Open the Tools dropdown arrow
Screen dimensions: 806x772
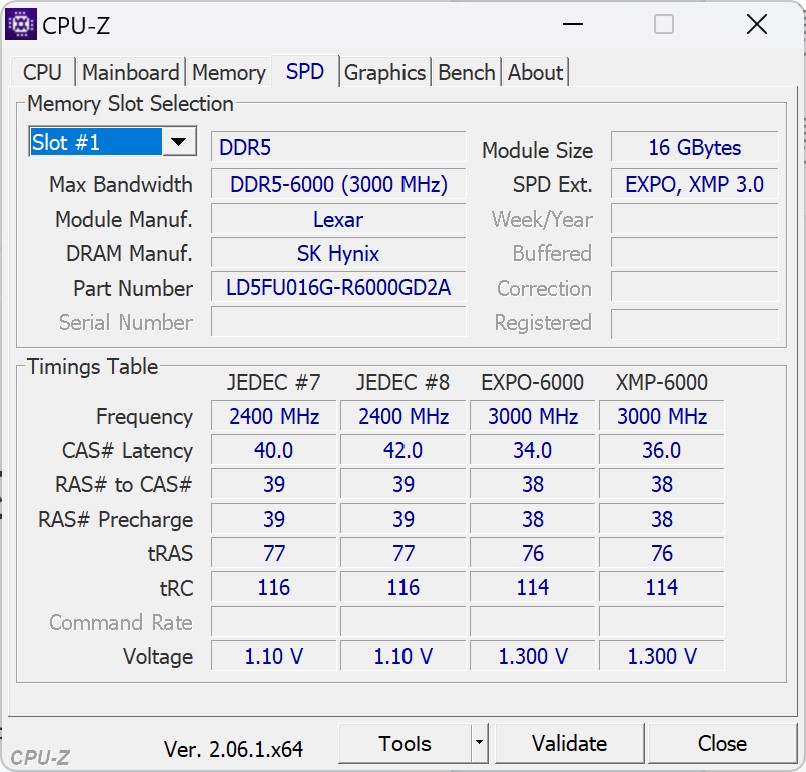click(479, 743)
